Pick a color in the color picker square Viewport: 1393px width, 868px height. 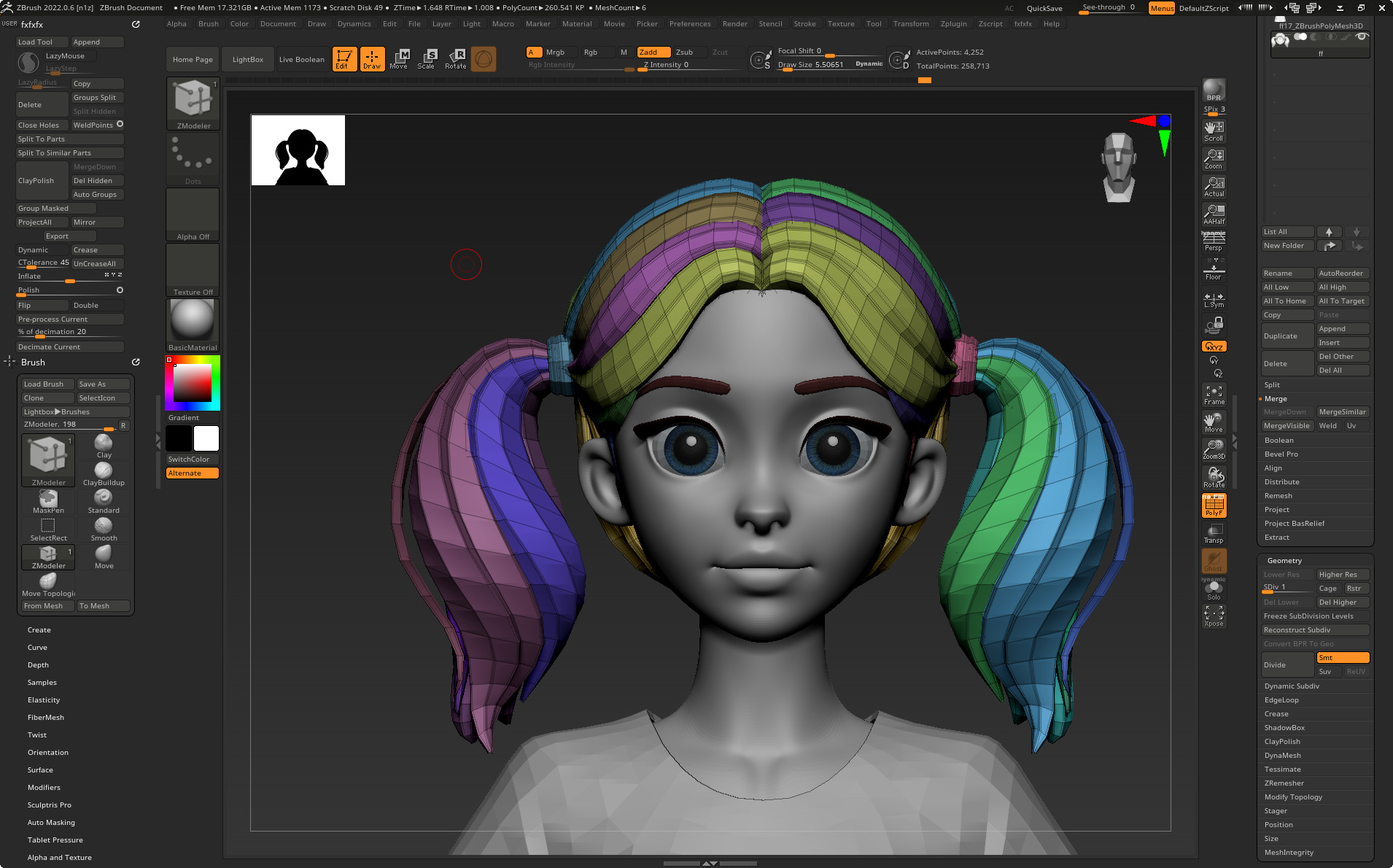(193, 382)
